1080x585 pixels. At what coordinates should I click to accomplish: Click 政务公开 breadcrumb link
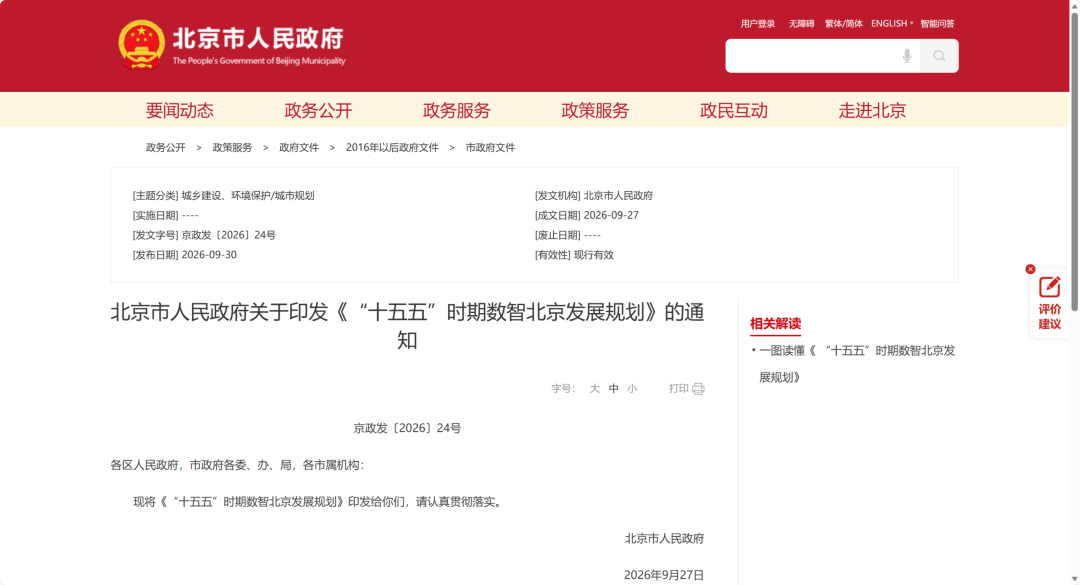click(x=165, y=147)
